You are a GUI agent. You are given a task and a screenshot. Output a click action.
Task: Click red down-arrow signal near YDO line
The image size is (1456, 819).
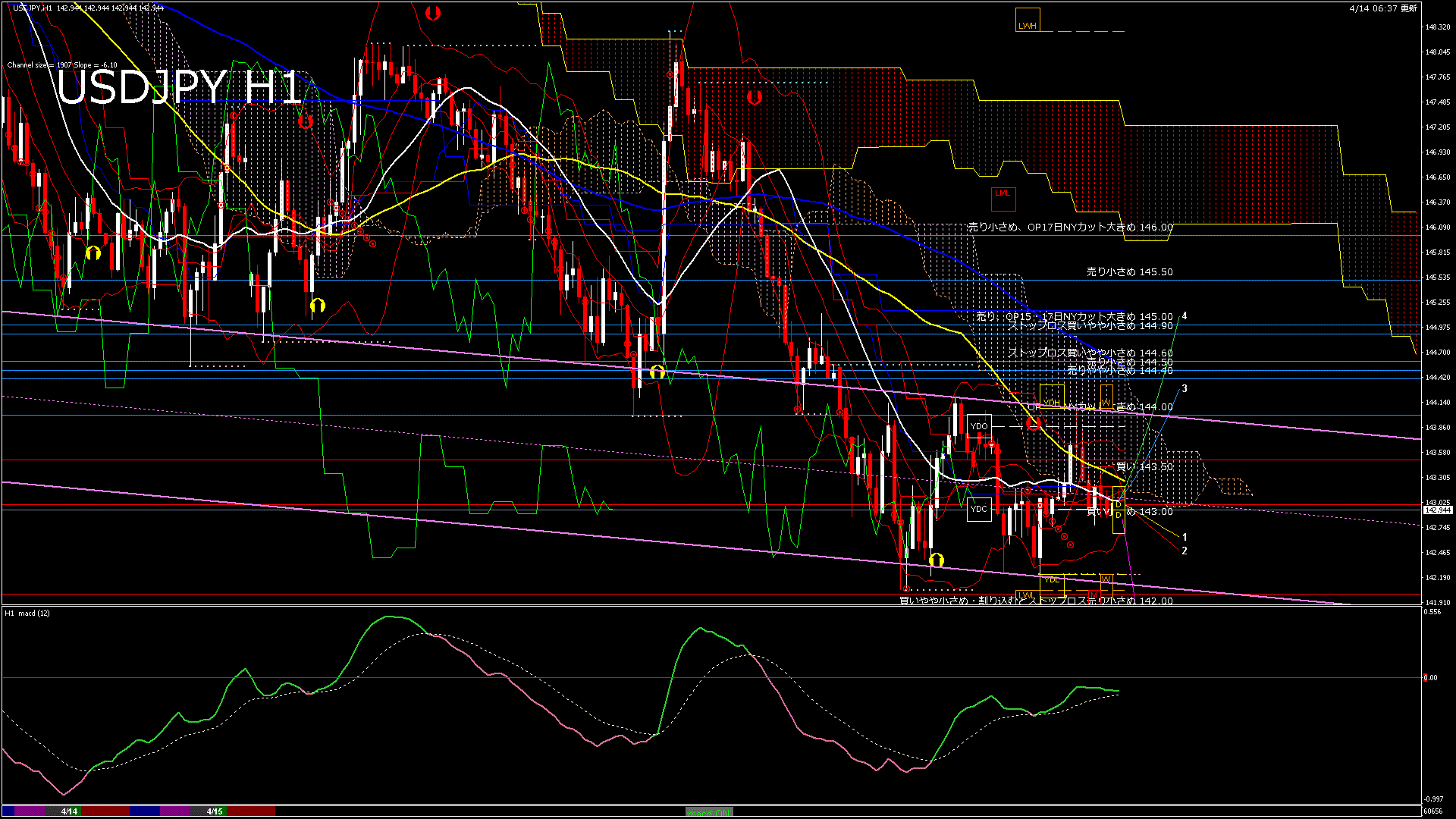1034,423
